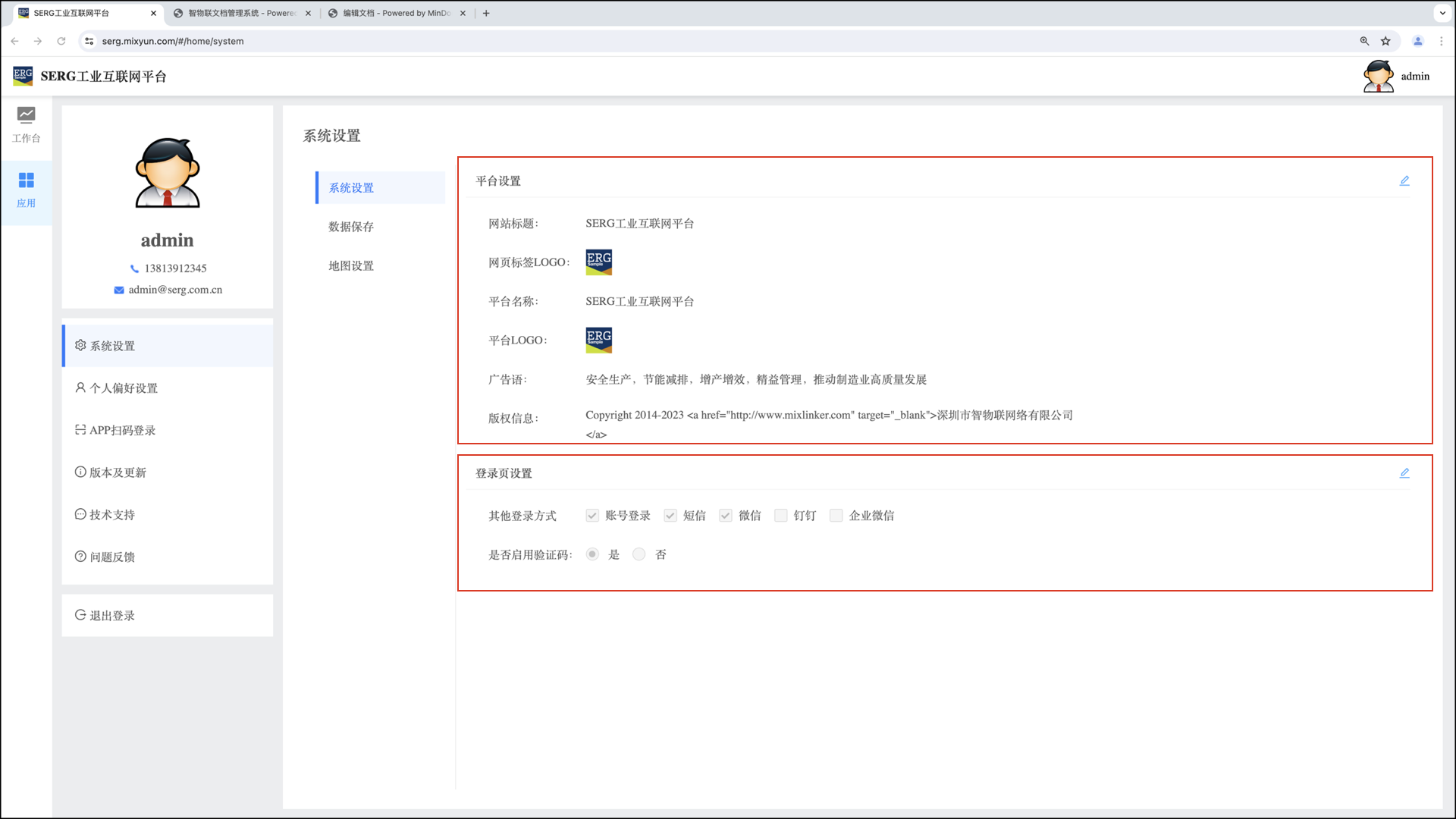This screenshot has height=819, width=1456.
Task: Toggle the 钉钉 login checkbox
Action: click(x=780, y=516)
